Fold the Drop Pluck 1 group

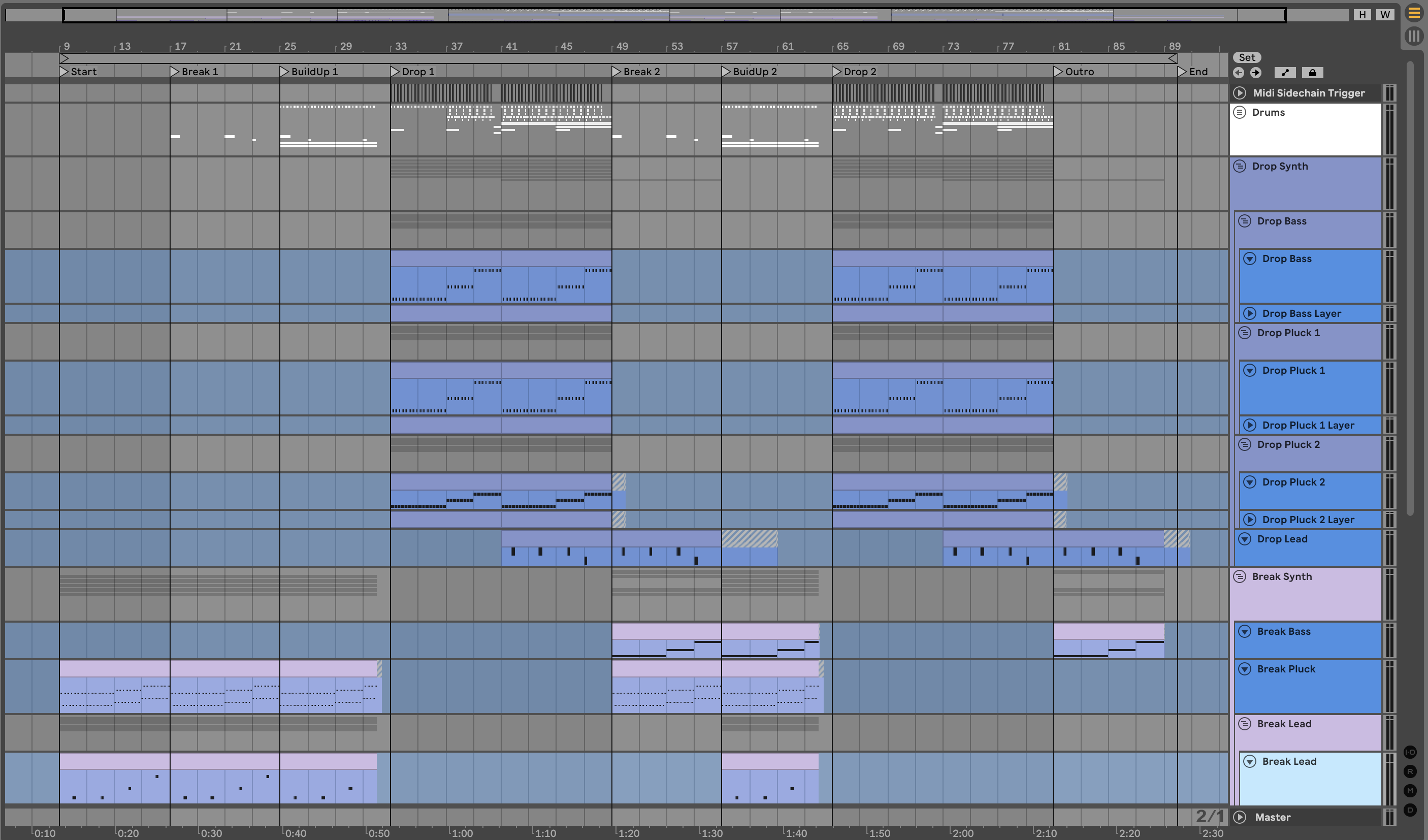pyautogui.click(x=1244, y=333)
